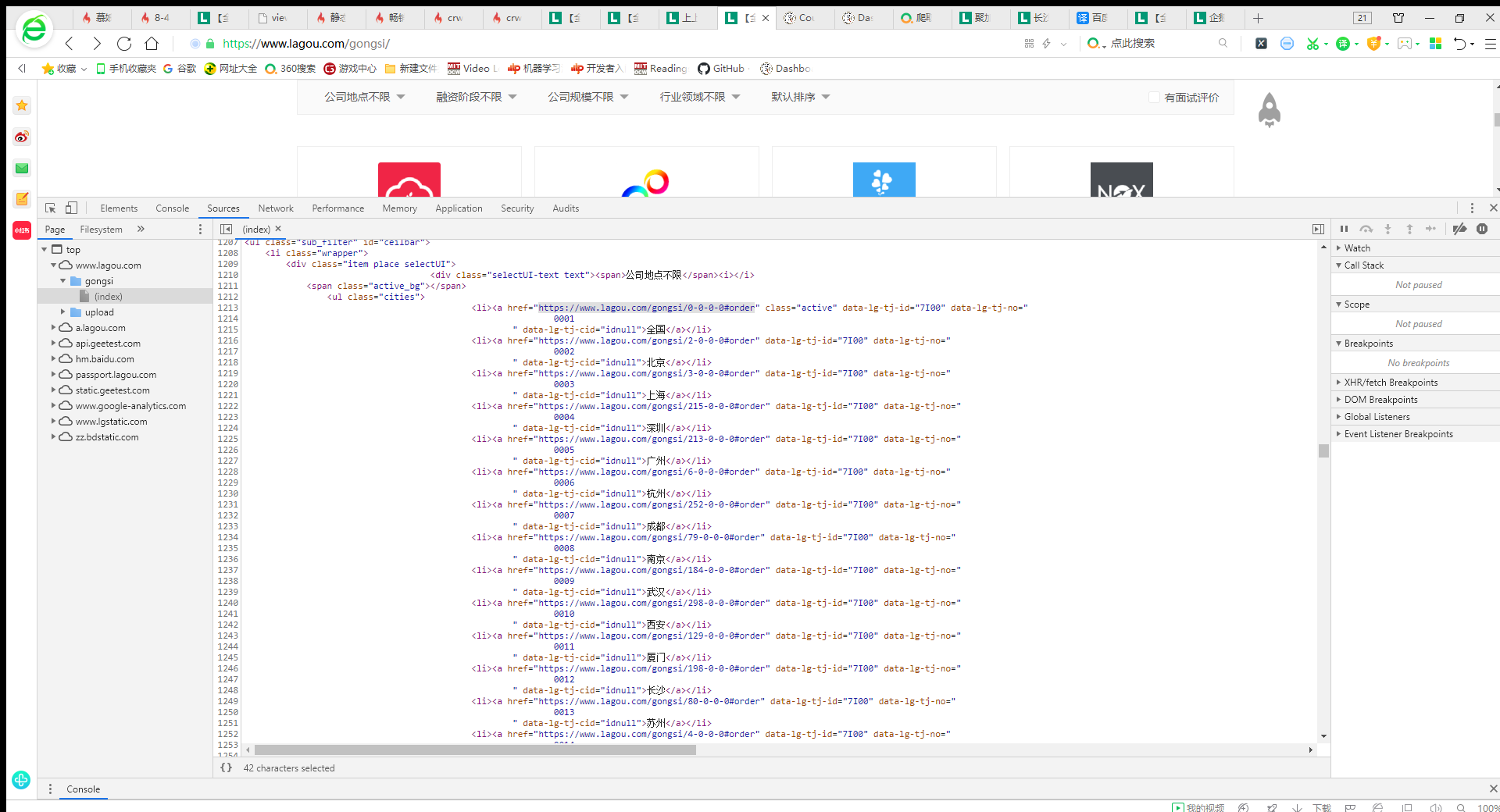
Task: Expand the upload folder
Action: 63,312
